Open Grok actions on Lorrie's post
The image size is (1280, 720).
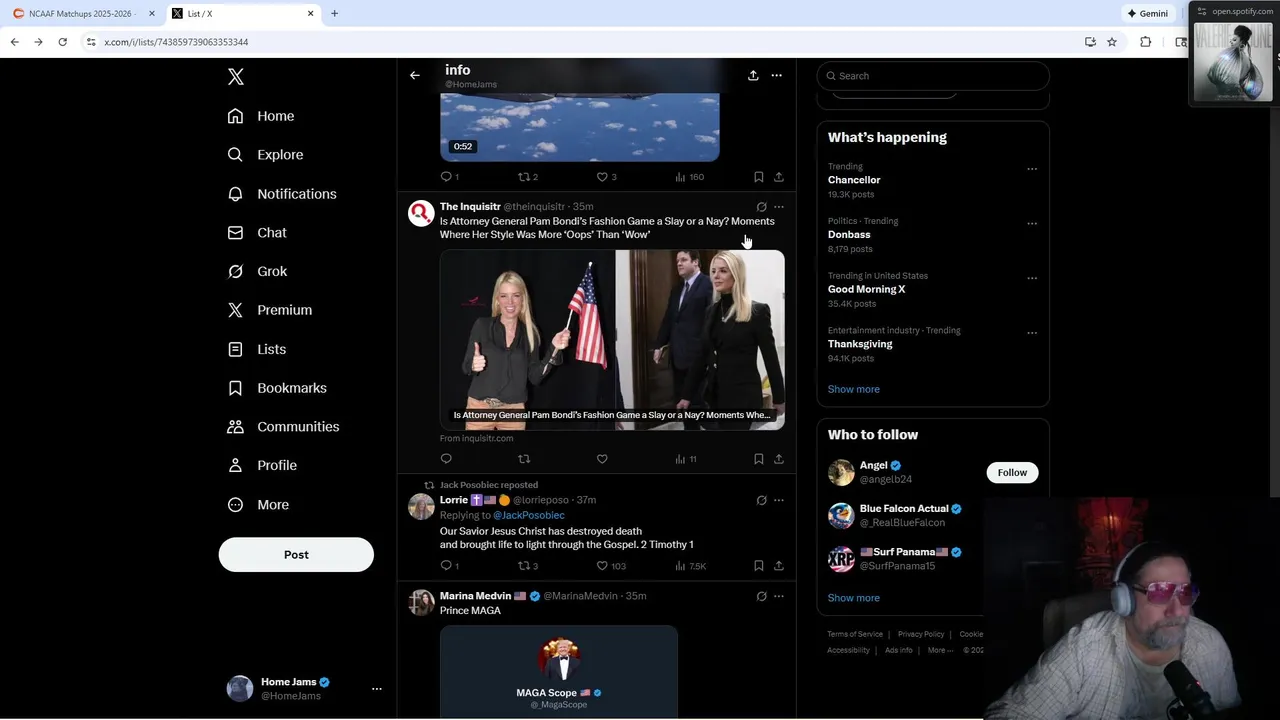(761, 500)
